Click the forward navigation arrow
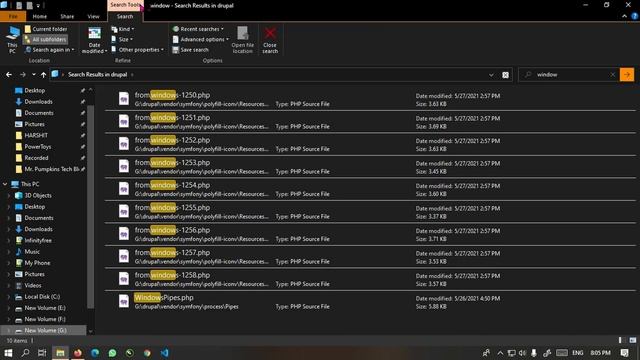 tap(22, 75)
